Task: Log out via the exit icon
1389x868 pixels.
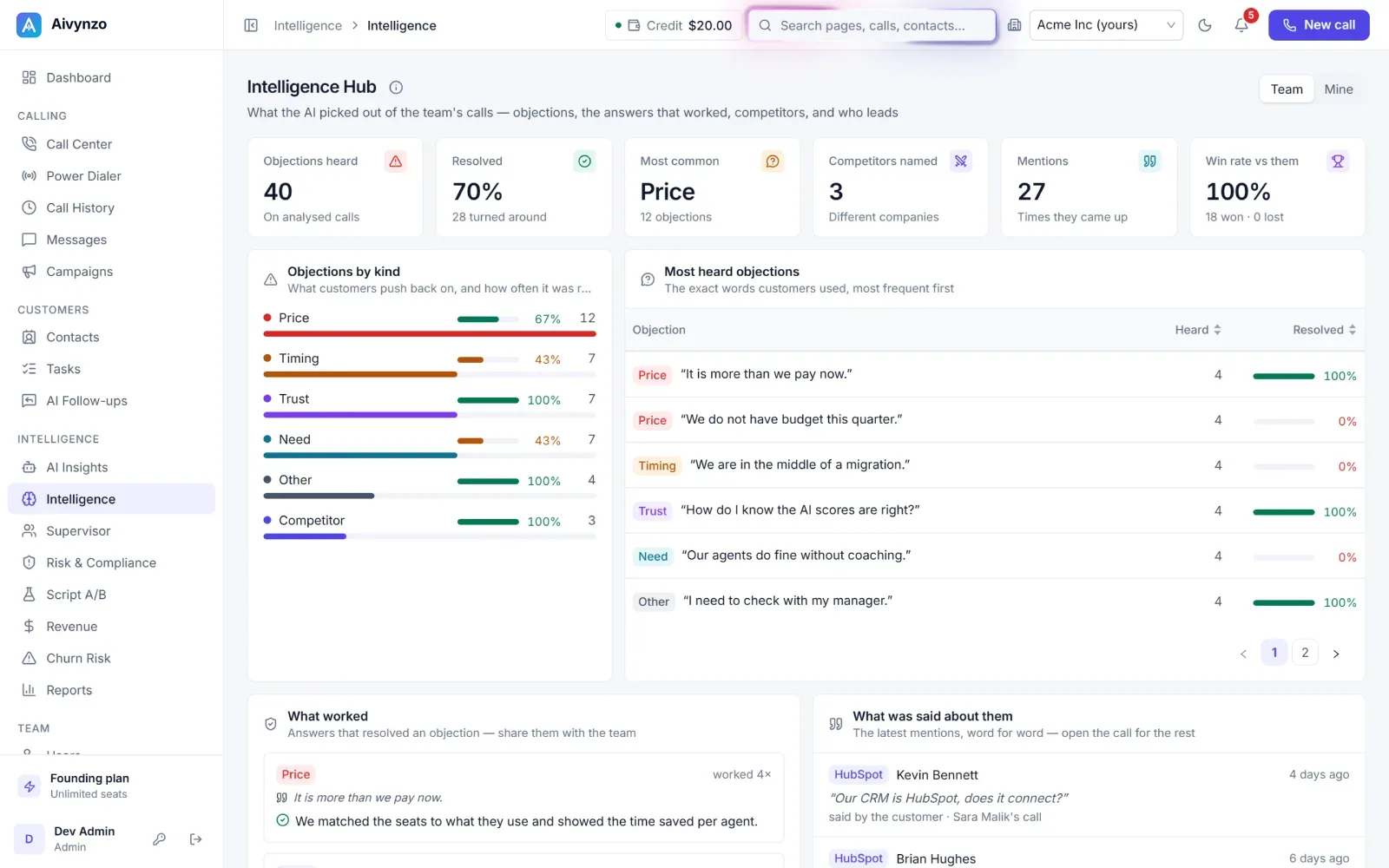Action: click(195, 838)
